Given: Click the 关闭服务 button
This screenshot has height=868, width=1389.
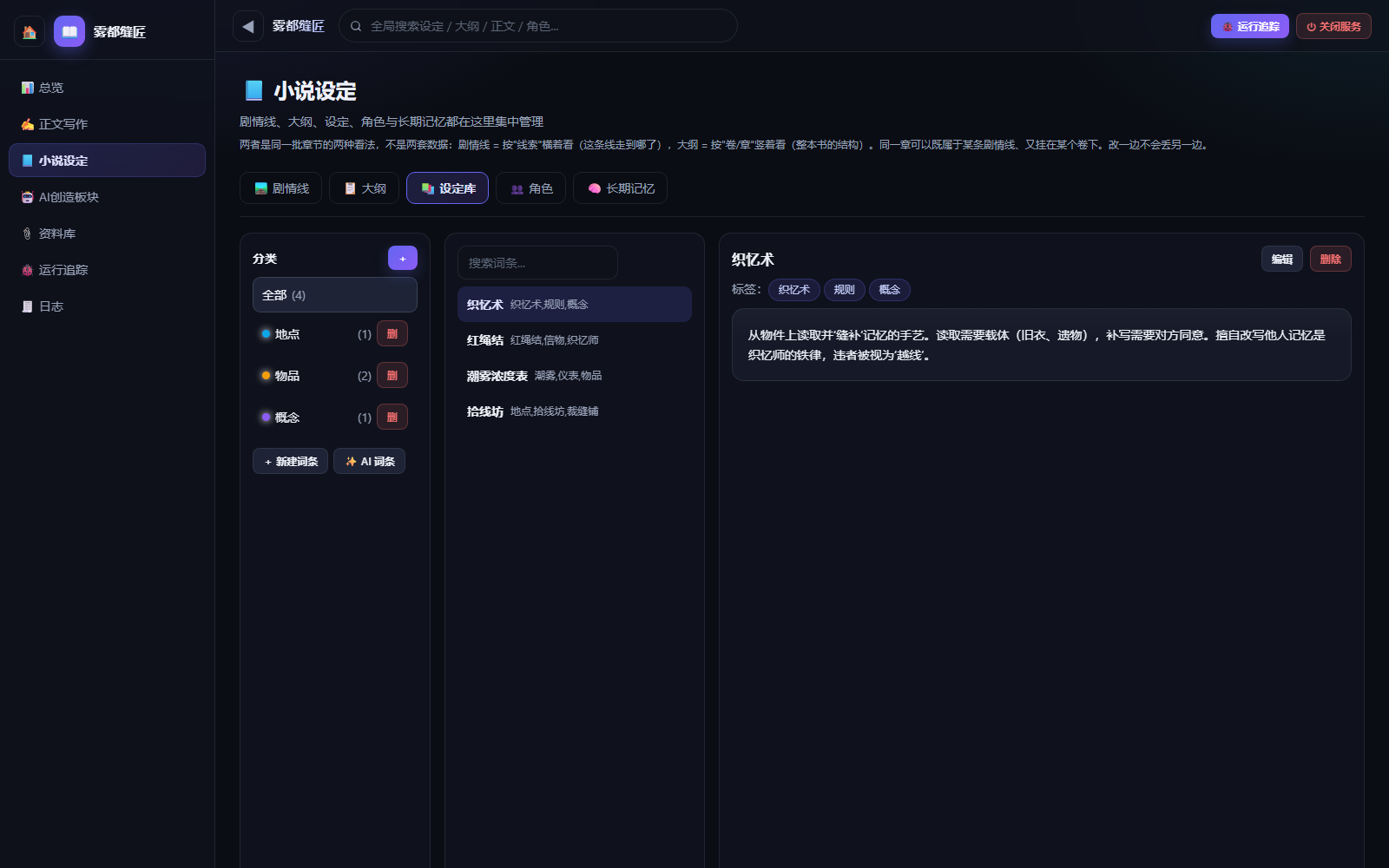Looking at the screenshot, I should (x=1333, y=26).
